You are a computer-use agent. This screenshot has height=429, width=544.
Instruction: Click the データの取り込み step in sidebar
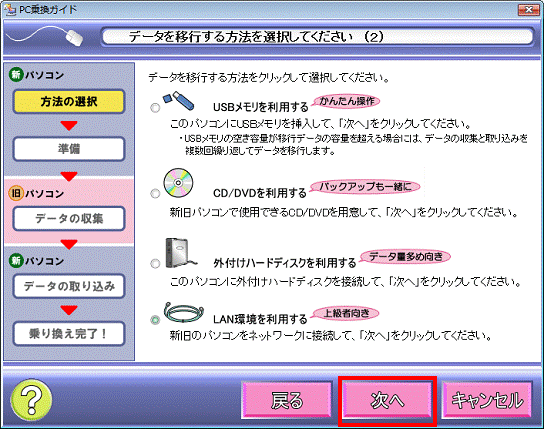69,286
